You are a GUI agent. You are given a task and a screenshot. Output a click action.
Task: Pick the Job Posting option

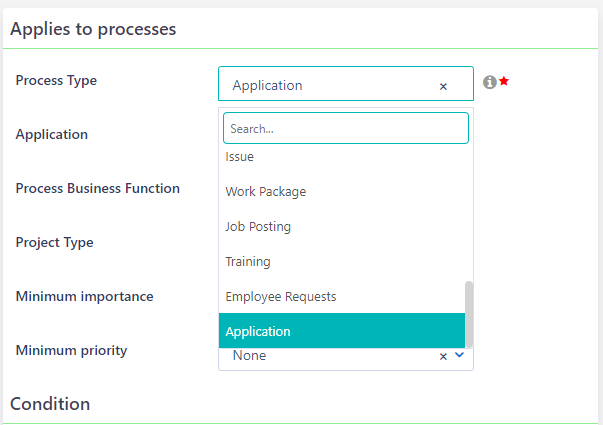pos(258,227)
